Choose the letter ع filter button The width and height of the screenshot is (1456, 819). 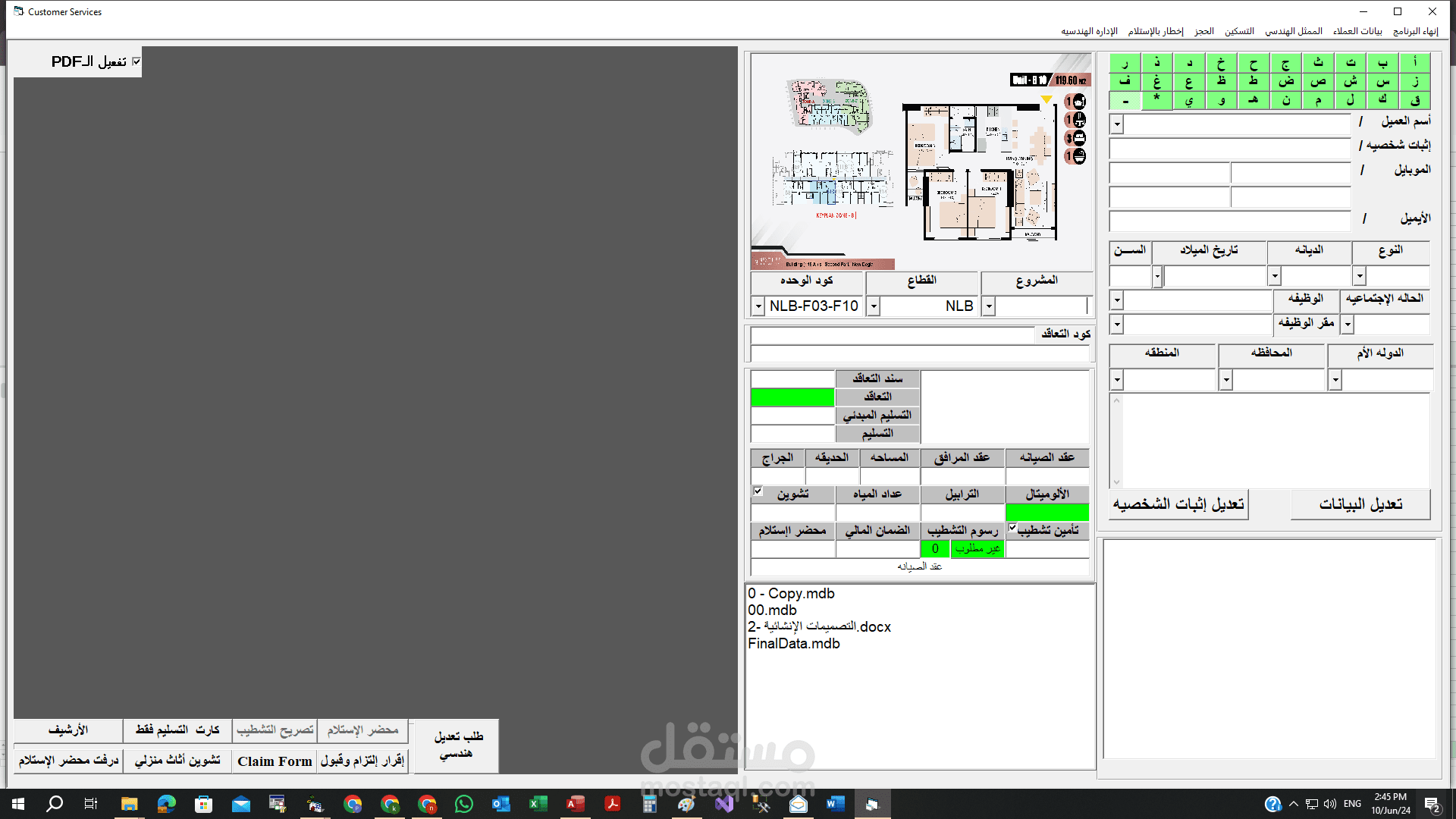click(1188, 81)
